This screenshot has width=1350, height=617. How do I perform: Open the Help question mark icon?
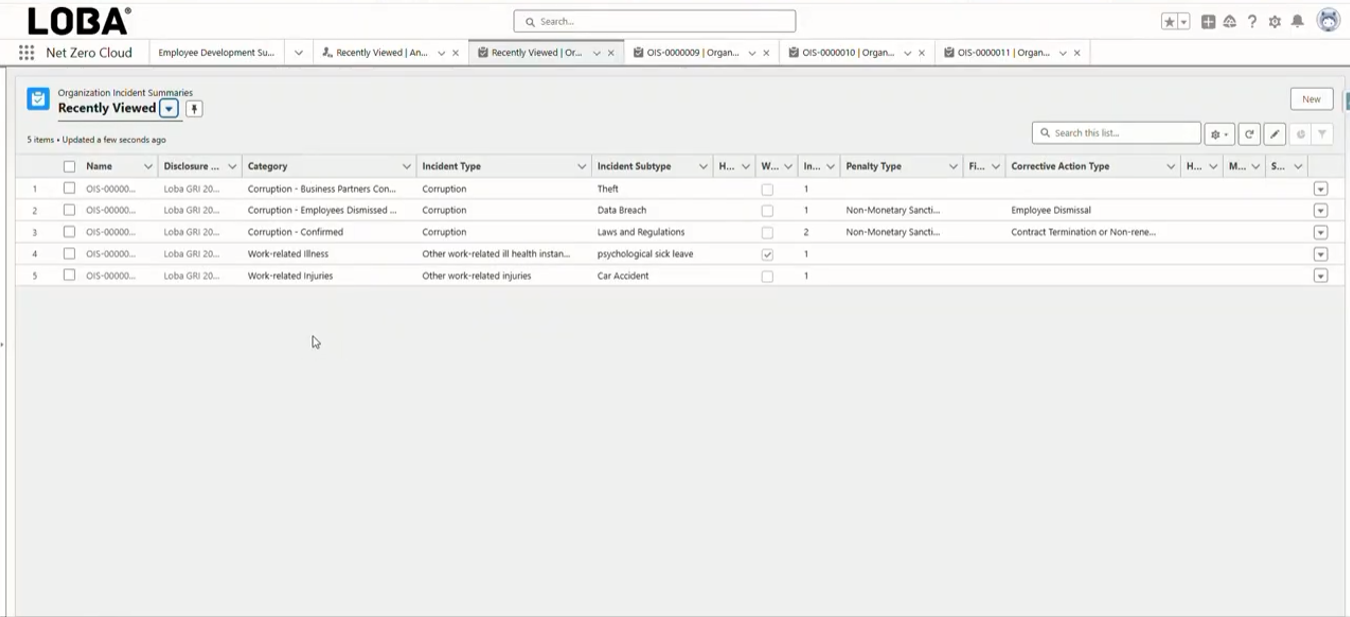point(1252,22)
